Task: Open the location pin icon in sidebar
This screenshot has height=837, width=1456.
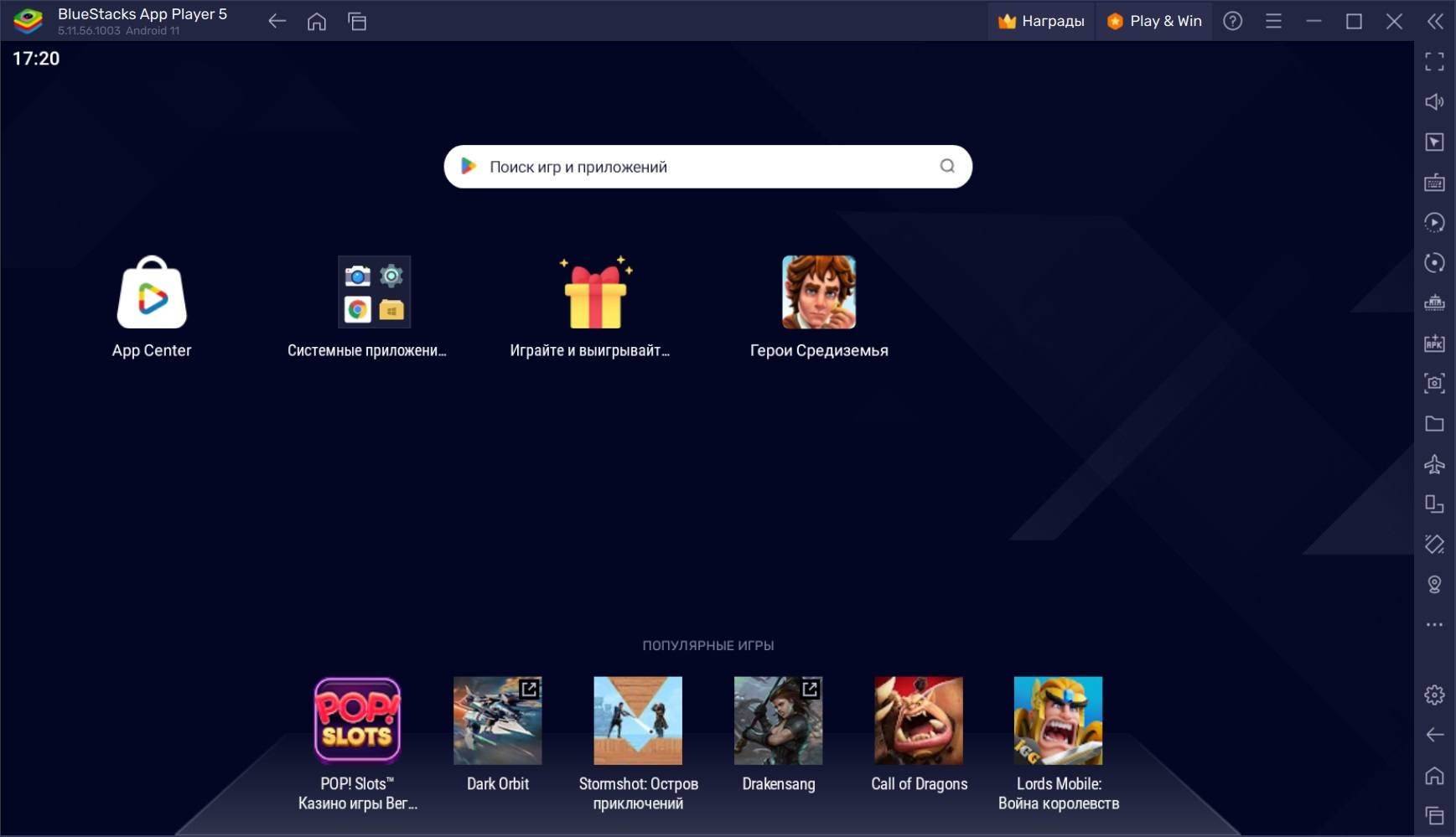Action: (x=1434, y=584)
